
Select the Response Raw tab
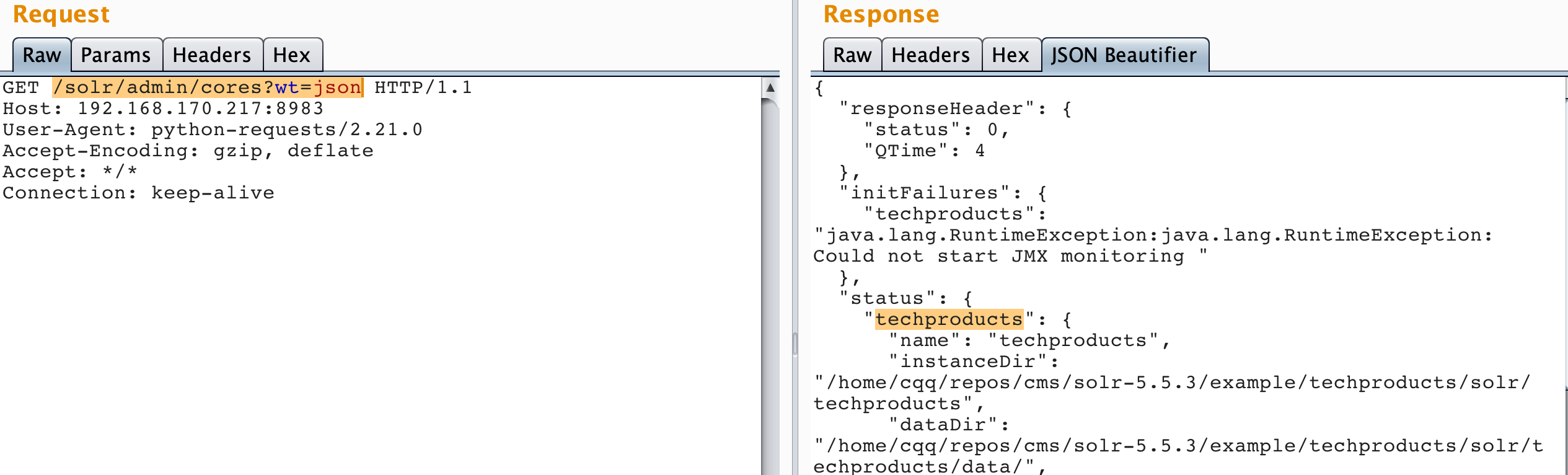tap(852, 55)
